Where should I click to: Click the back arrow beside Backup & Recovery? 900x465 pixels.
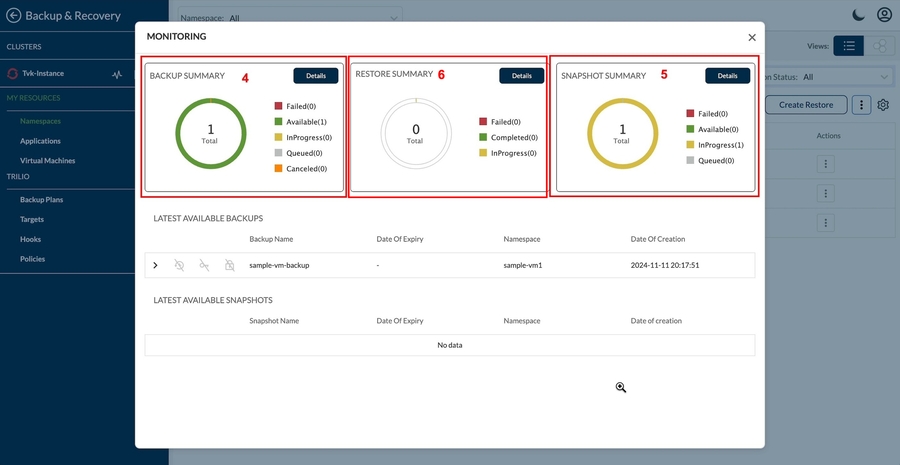[x=13, y=15]
